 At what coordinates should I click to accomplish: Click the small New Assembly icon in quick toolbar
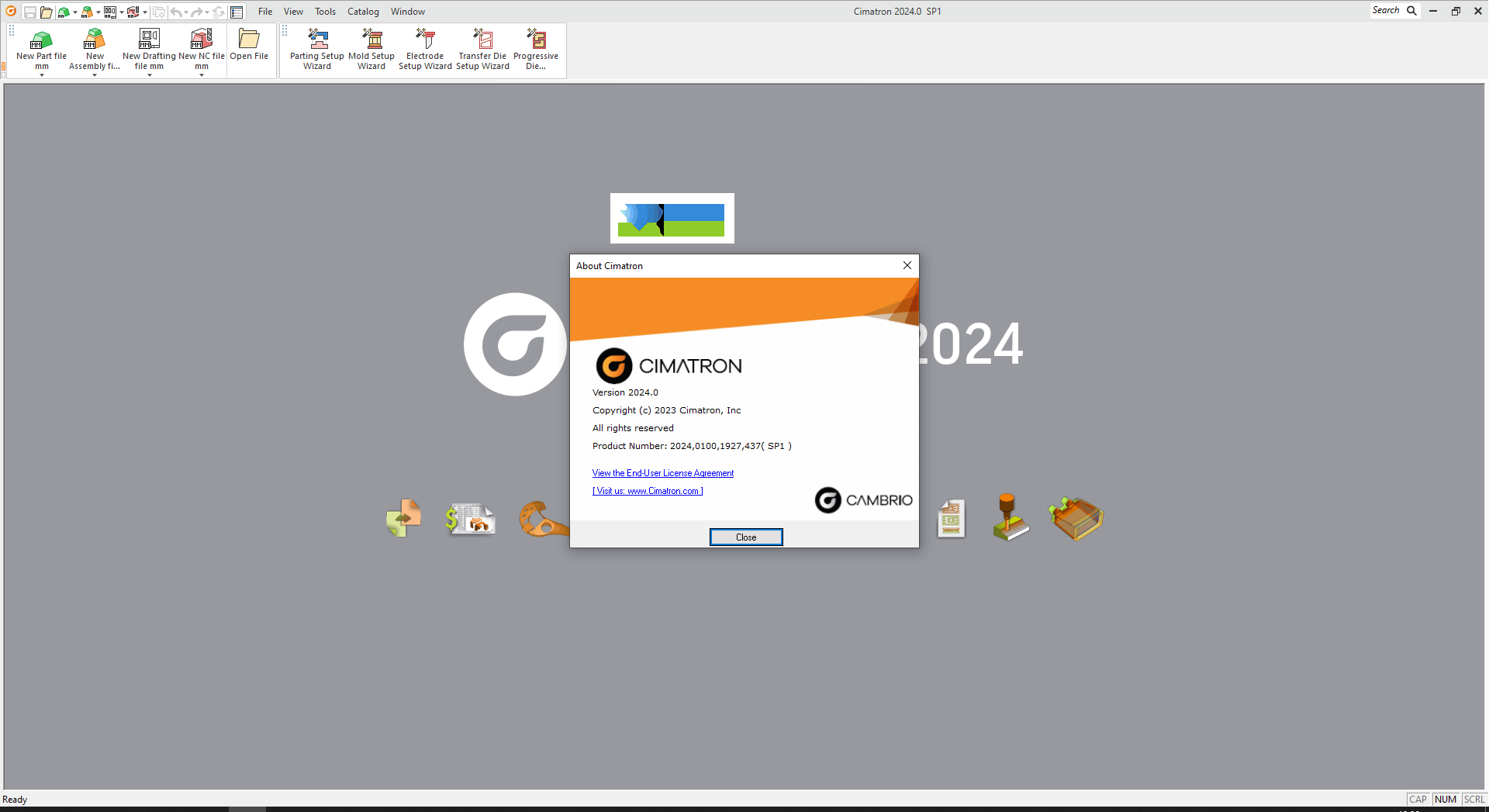tap(87, 12)
